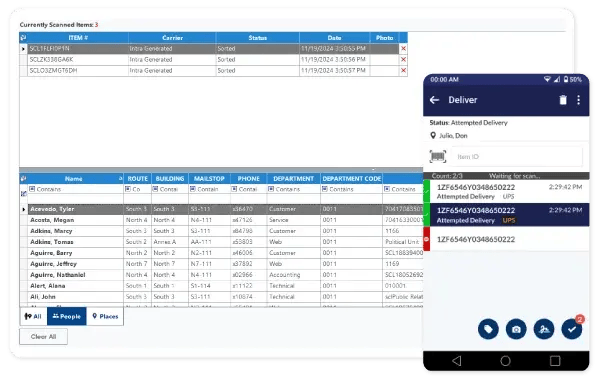Screen dimensions: 600x376
Task: Remove scanned item SCLZK338GA6K with red X
Action: click(x=403, y=60)
